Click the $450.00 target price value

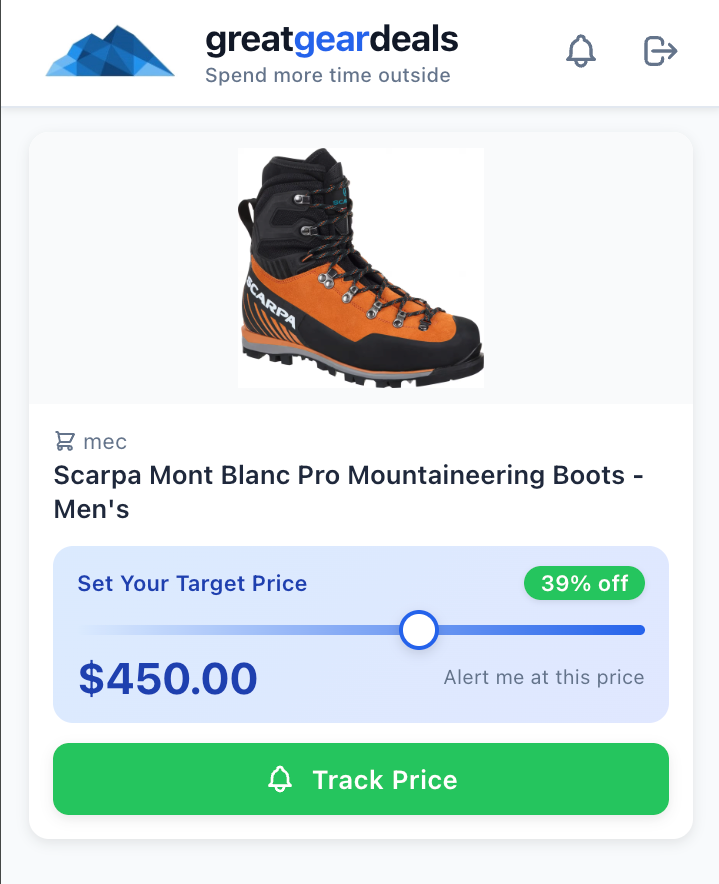click(x=168, y=679)
